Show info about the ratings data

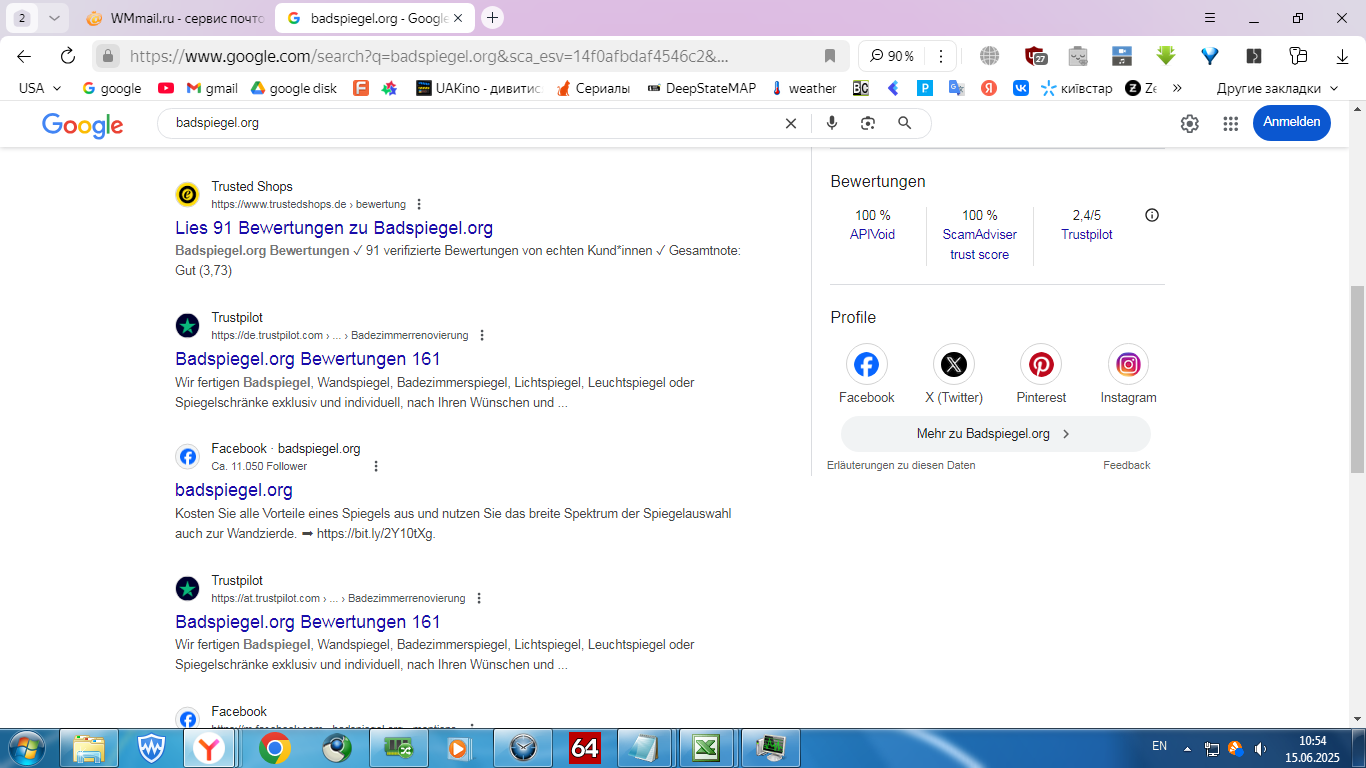coord(1152,215)
